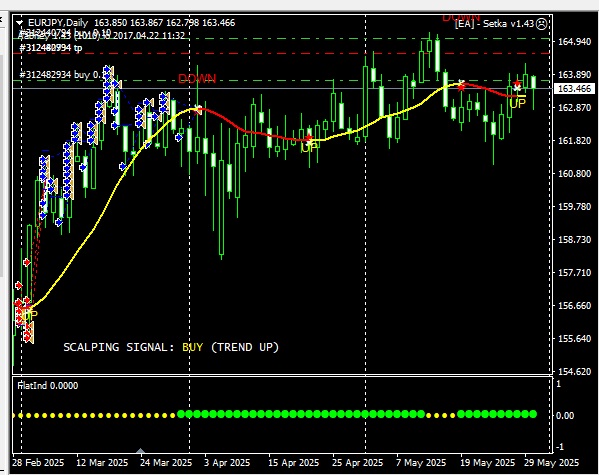Click the 7 May 2025 date label
Viewport: 599px width, 475px height.
[421, 463]
